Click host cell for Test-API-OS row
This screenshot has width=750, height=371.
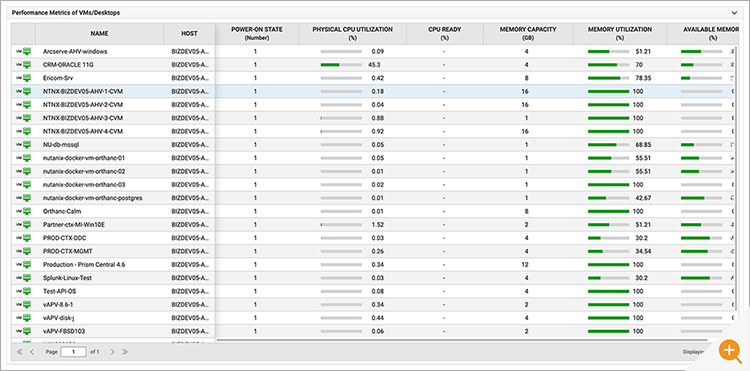(190, 291)
